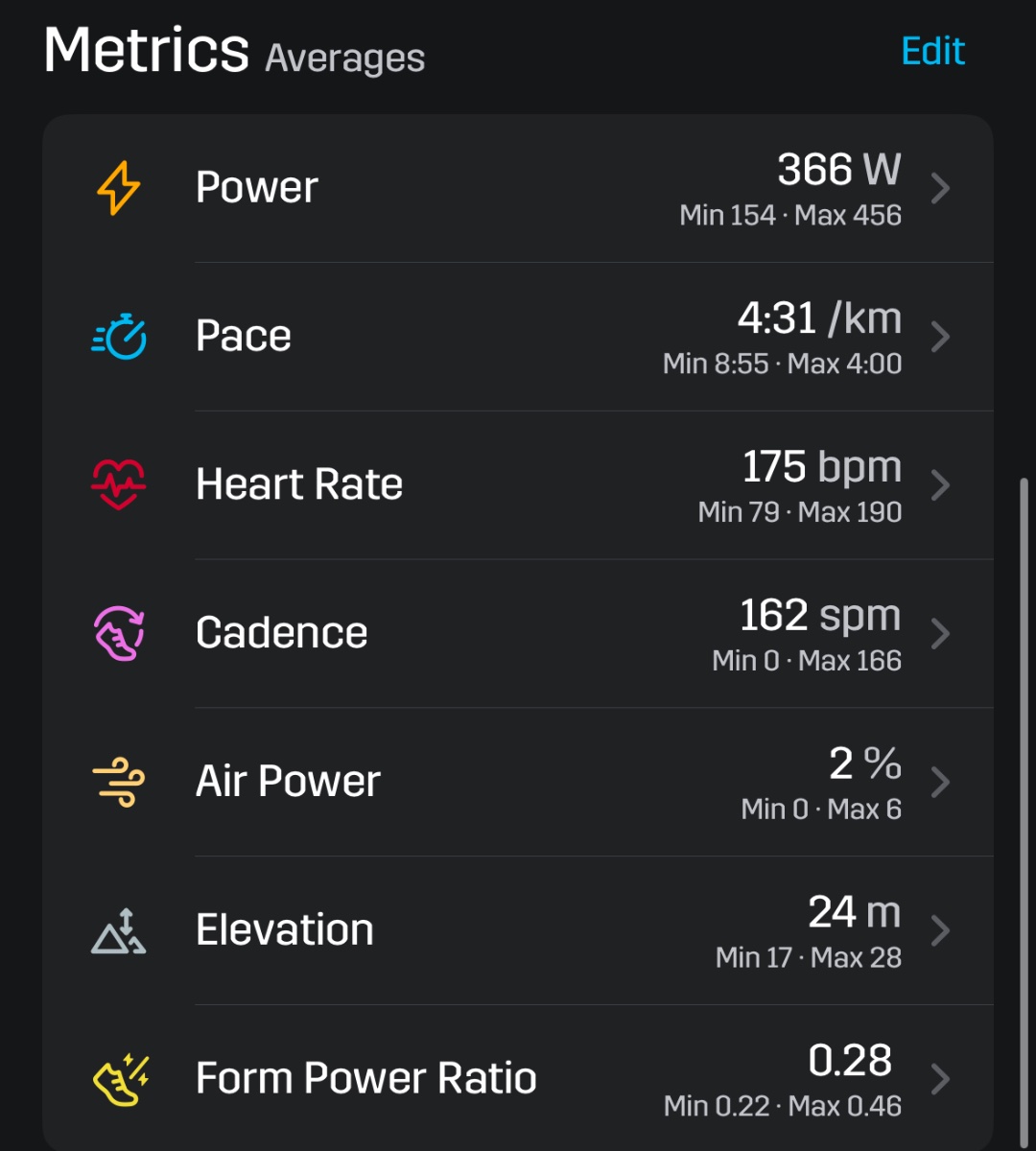Open Air Power details via its chevron

(940, 782)
